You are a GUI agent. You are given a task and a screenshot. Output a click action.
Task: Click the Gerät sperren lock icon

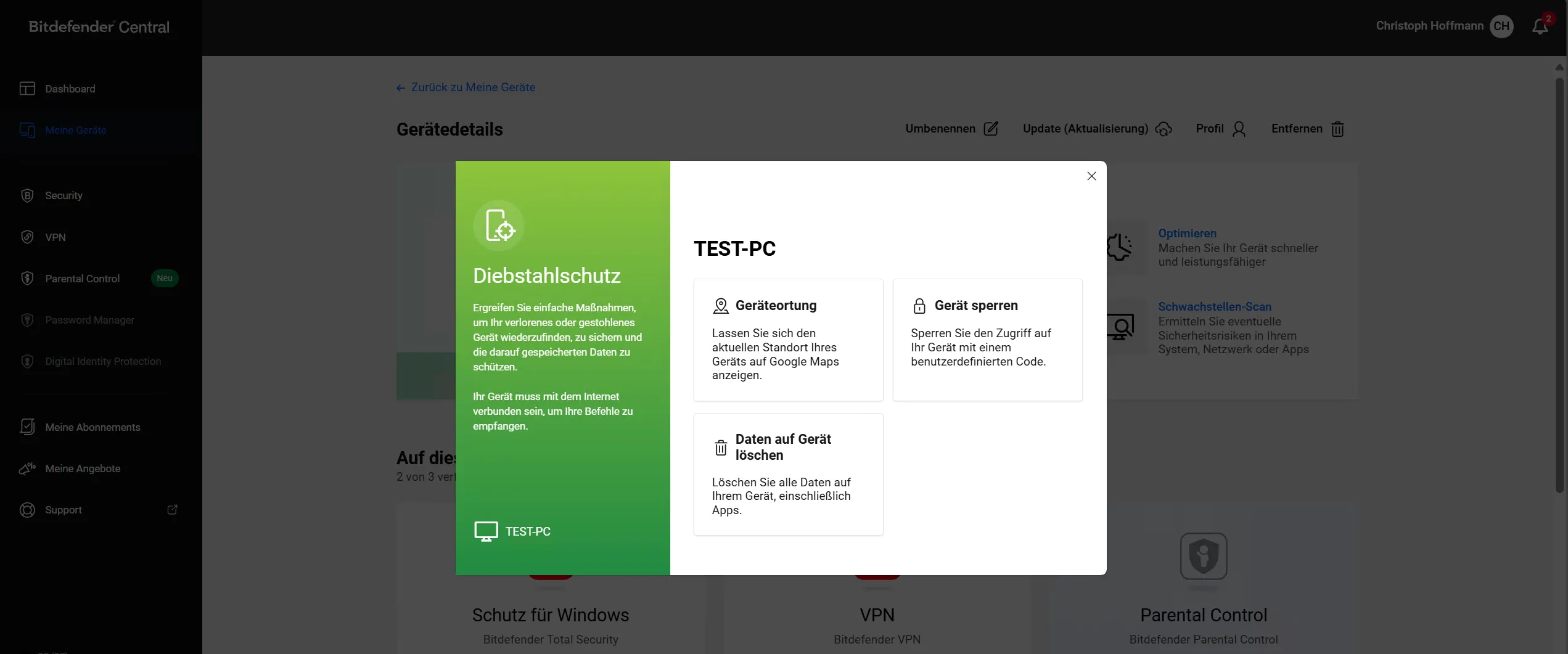point(919,305)
